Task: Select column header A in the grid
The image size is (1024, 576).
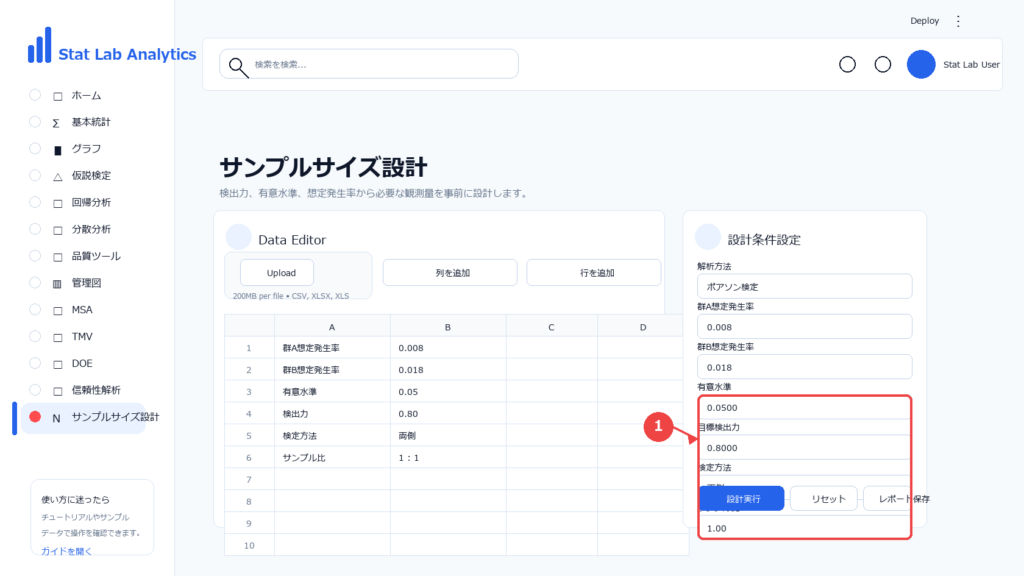Action: [332, 327]
